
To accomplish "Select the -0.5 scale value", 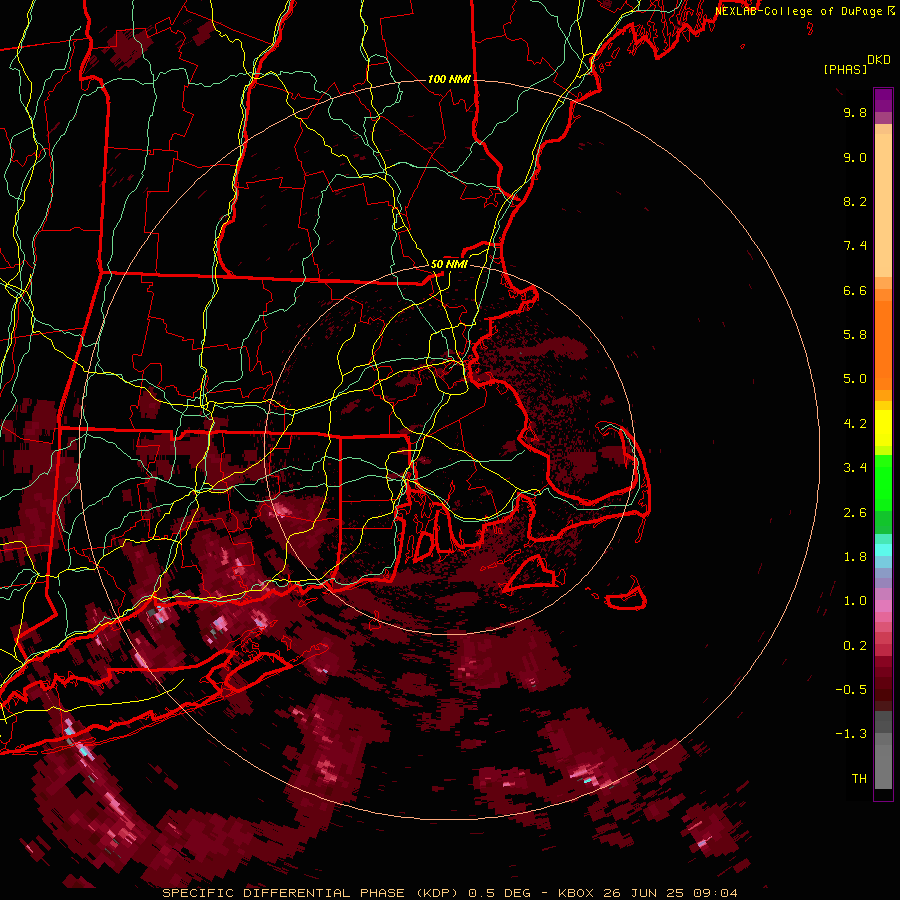I will coord(851,690).
